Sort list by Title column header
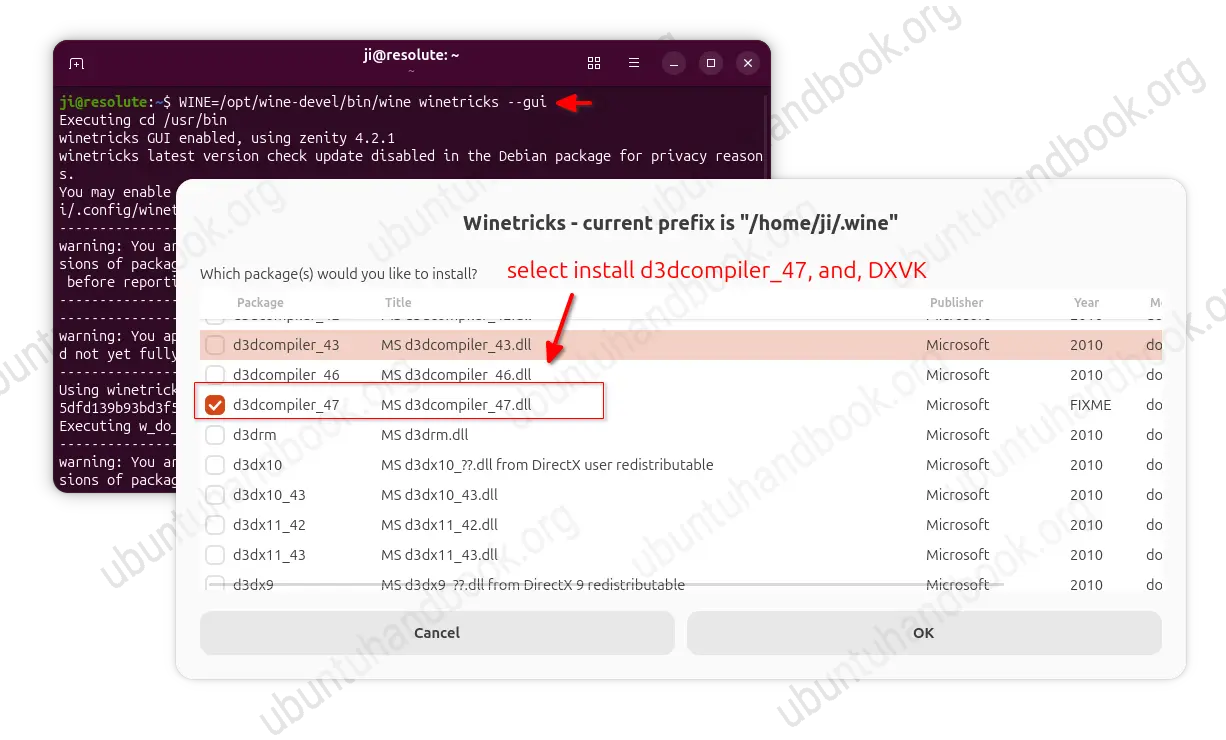The width and height of the screenshot is (1226, 740). pos(398,302)
